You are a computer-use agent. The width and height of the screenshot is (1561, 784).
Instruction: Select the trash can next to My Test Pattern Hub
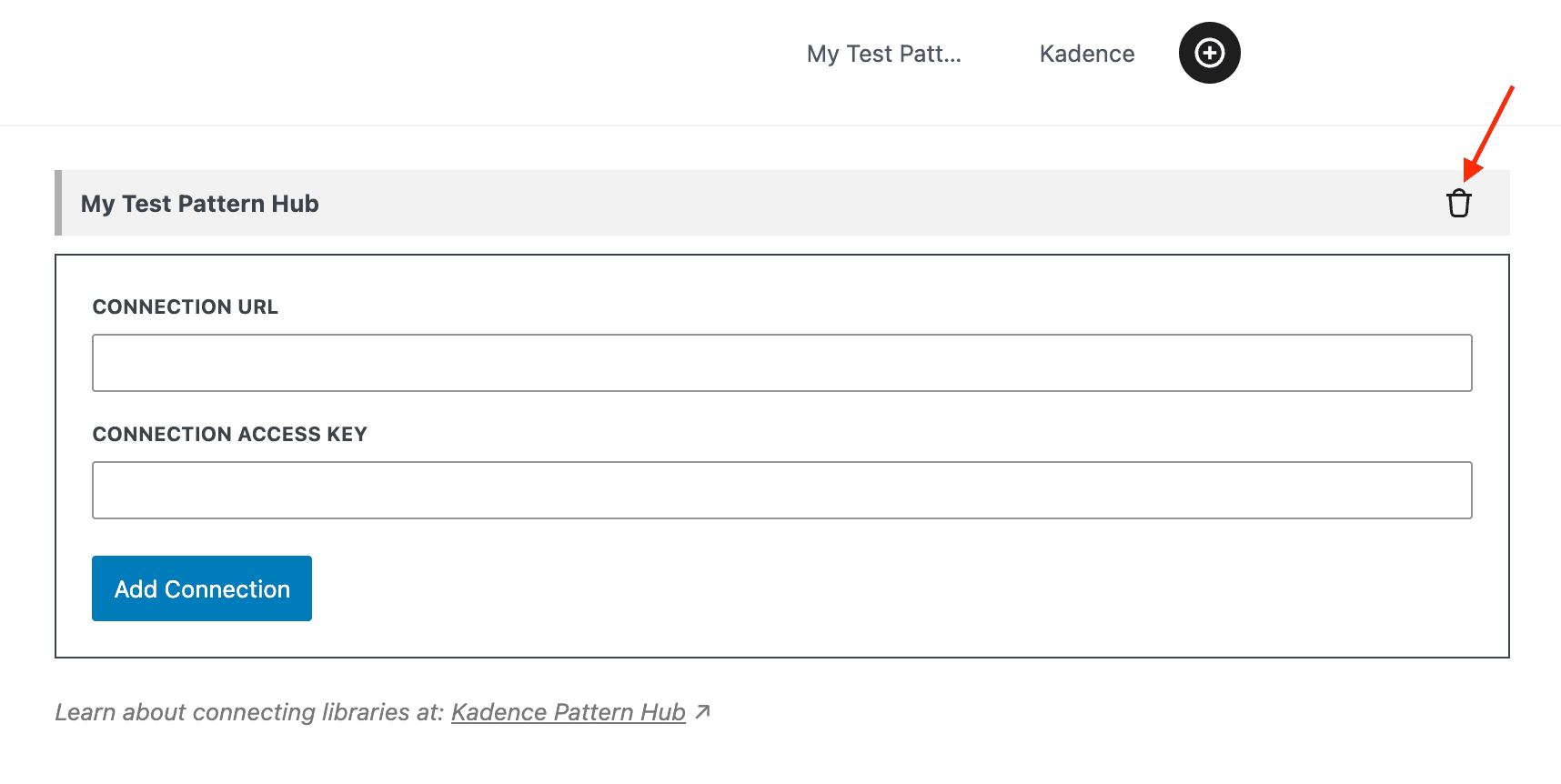pos(1459,203)
